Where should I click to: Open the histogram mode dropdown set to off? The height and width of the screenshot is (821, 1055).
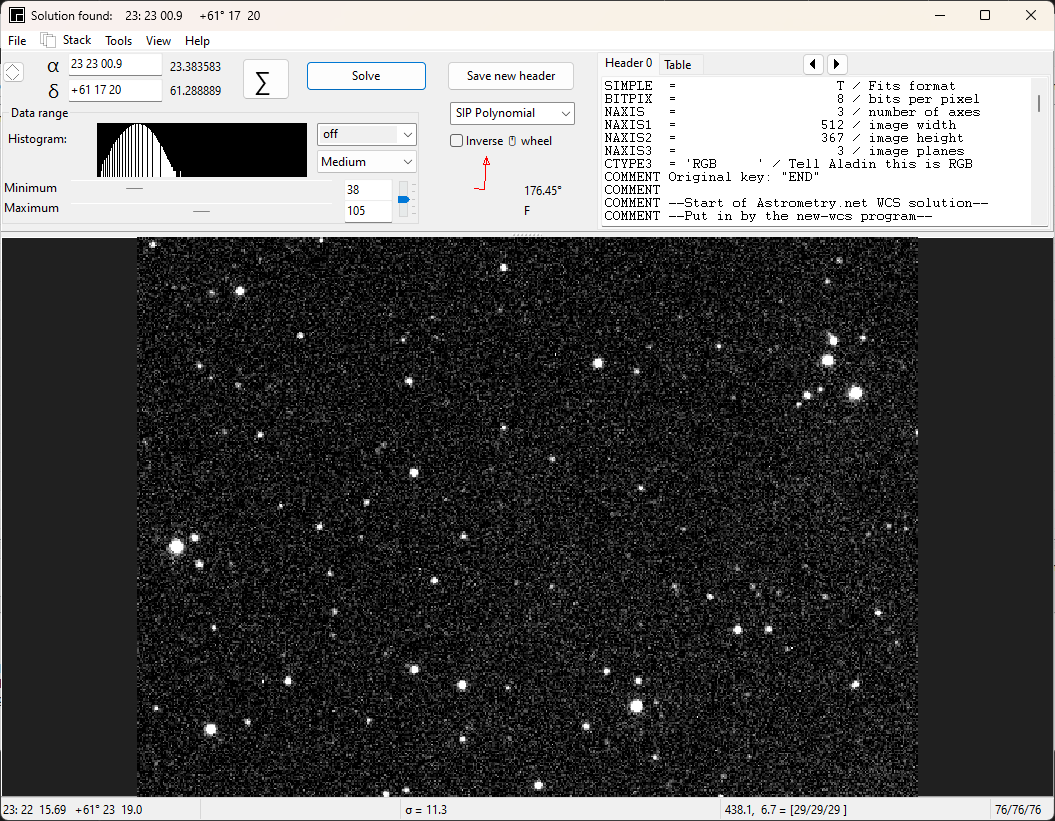click(x=366, y=133)
